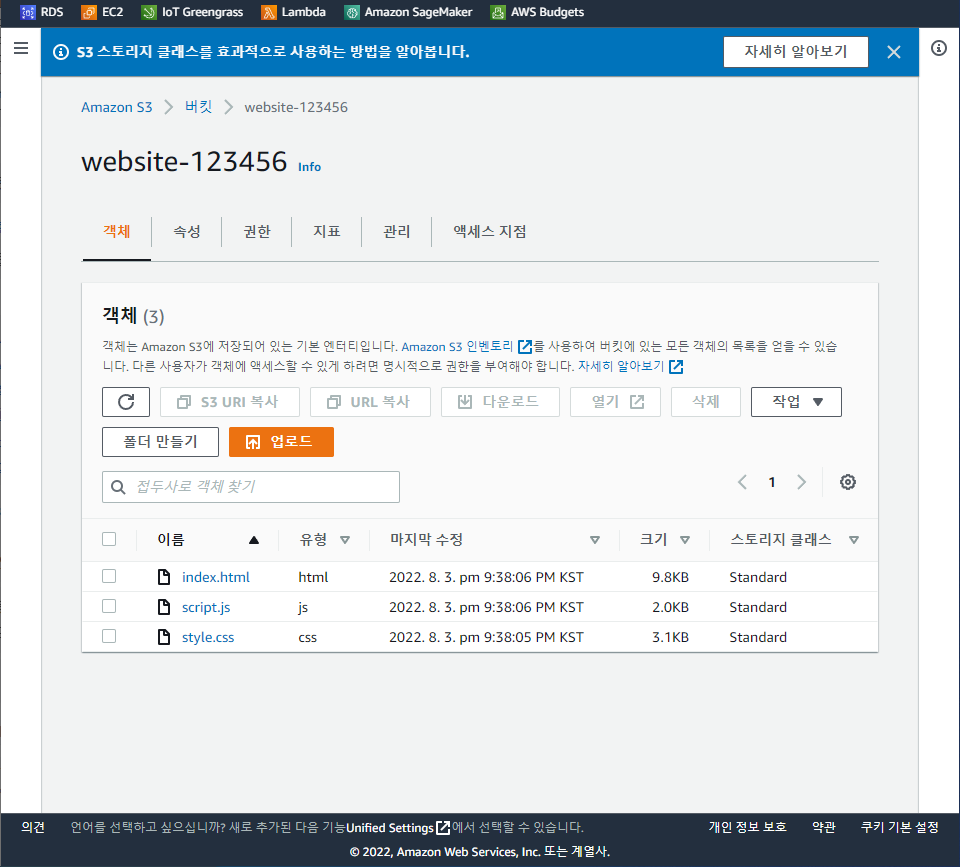Click the 폴더 만들기 button
The image size is (960, 867).
pos(160,441)
